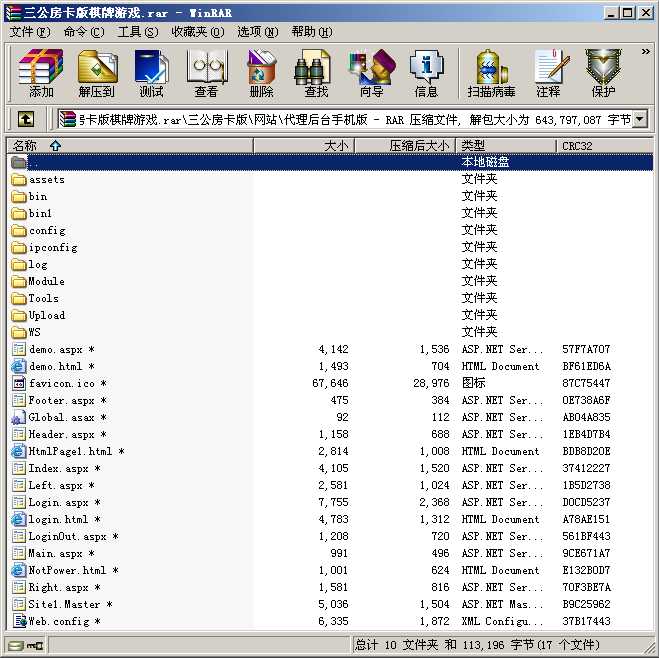
Task: Open the Tools (工具) menu
Action: click(x=138, y=32)
